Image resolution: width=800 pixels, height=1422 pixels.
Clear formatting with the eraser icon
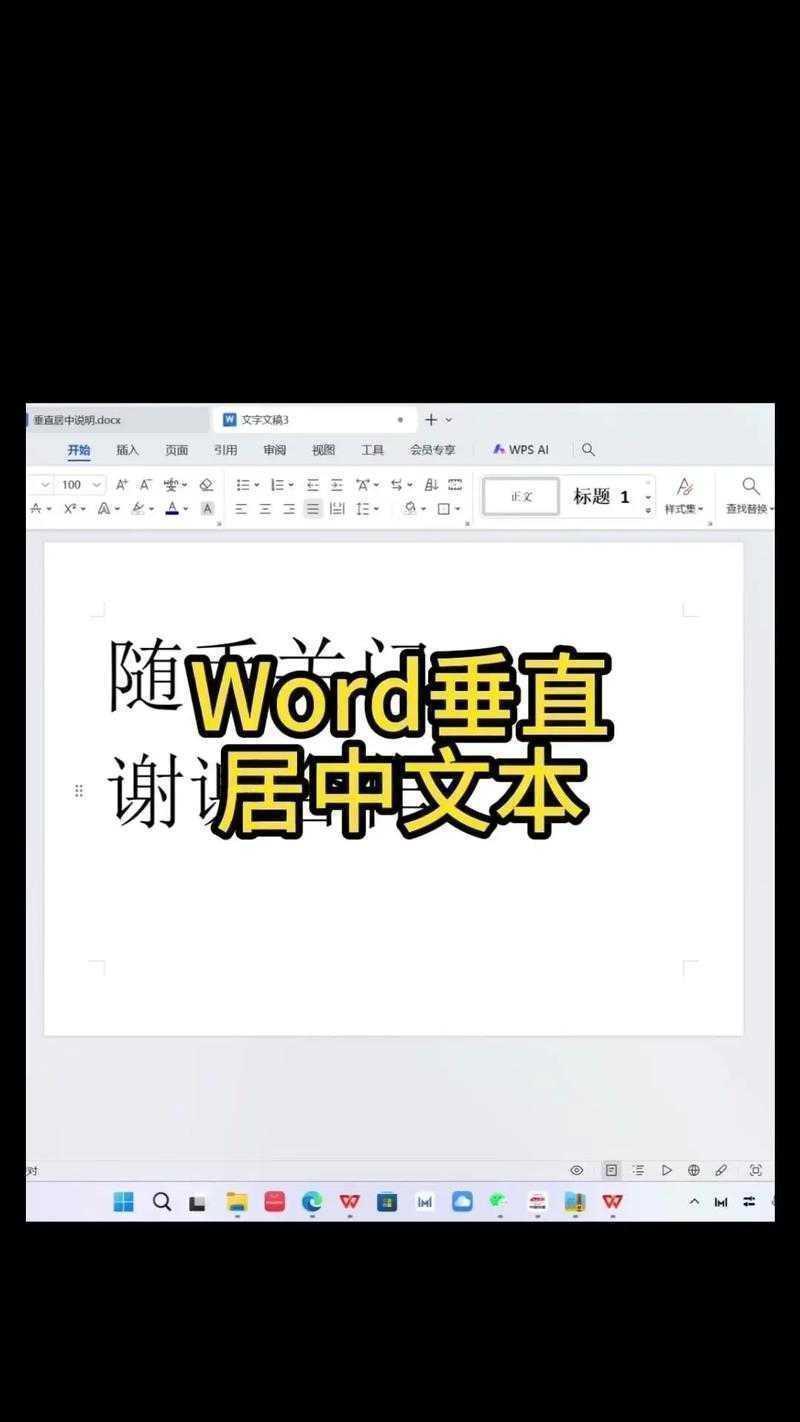tap(205, 484)
